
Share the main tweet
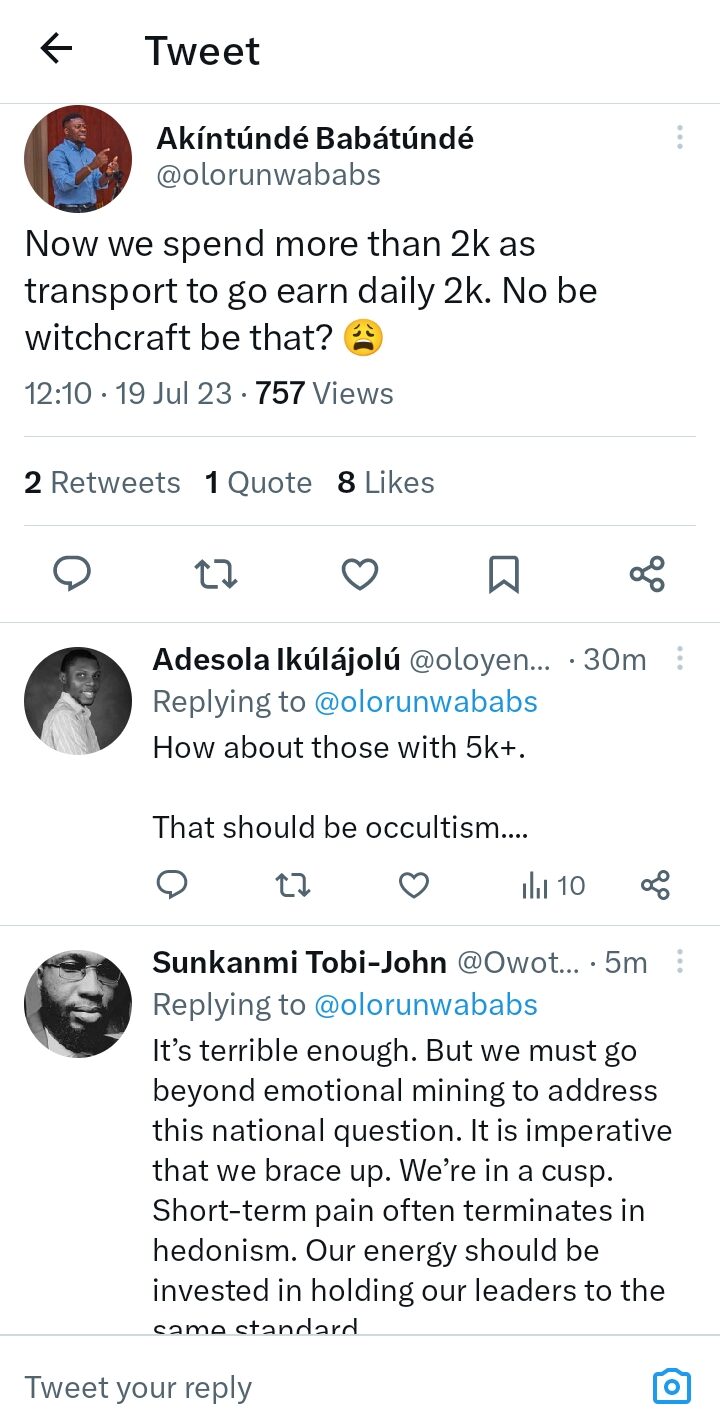tap(647, 574)
